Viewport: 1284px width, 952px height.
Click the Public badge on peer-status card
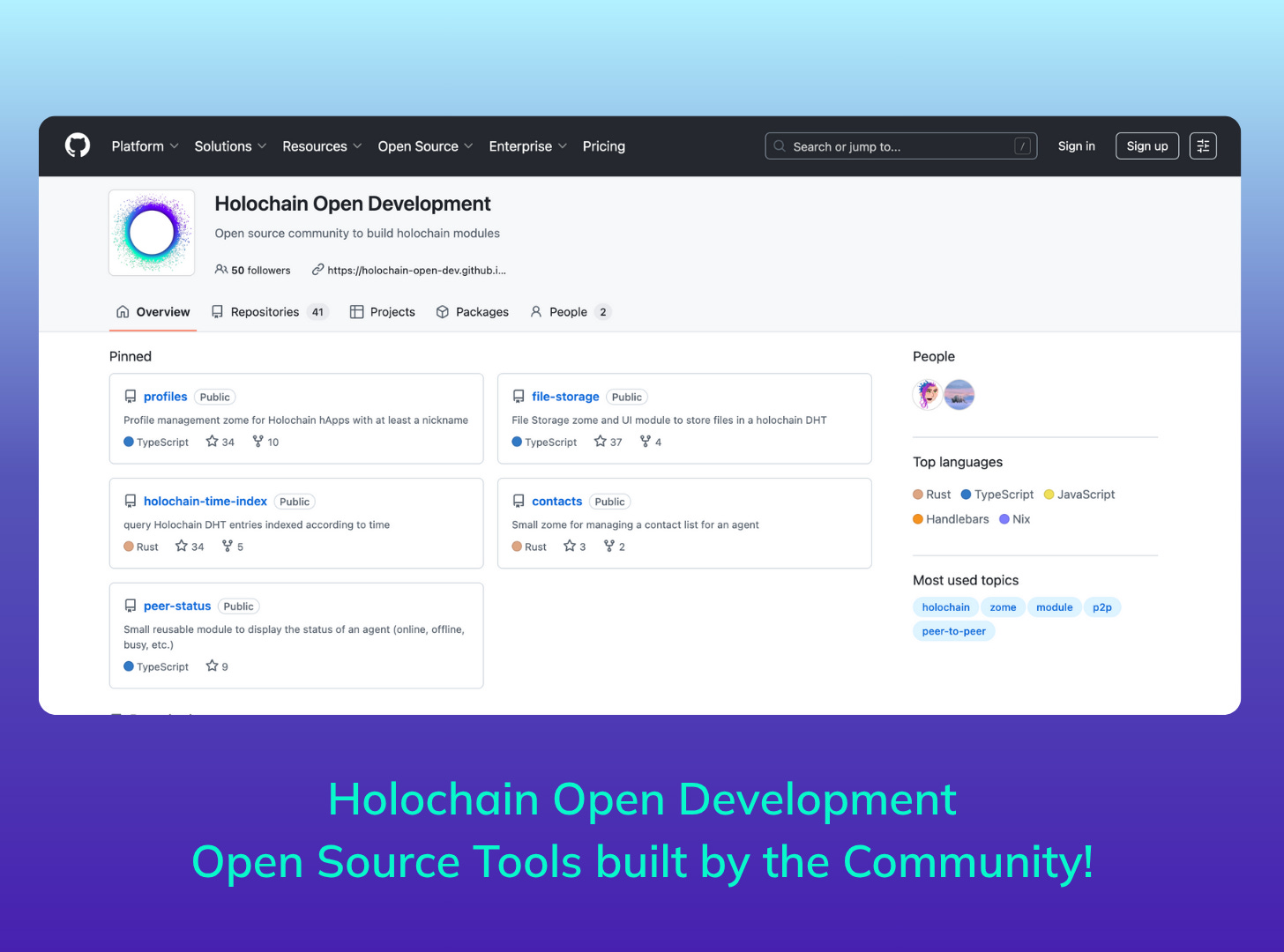[238, 606]
